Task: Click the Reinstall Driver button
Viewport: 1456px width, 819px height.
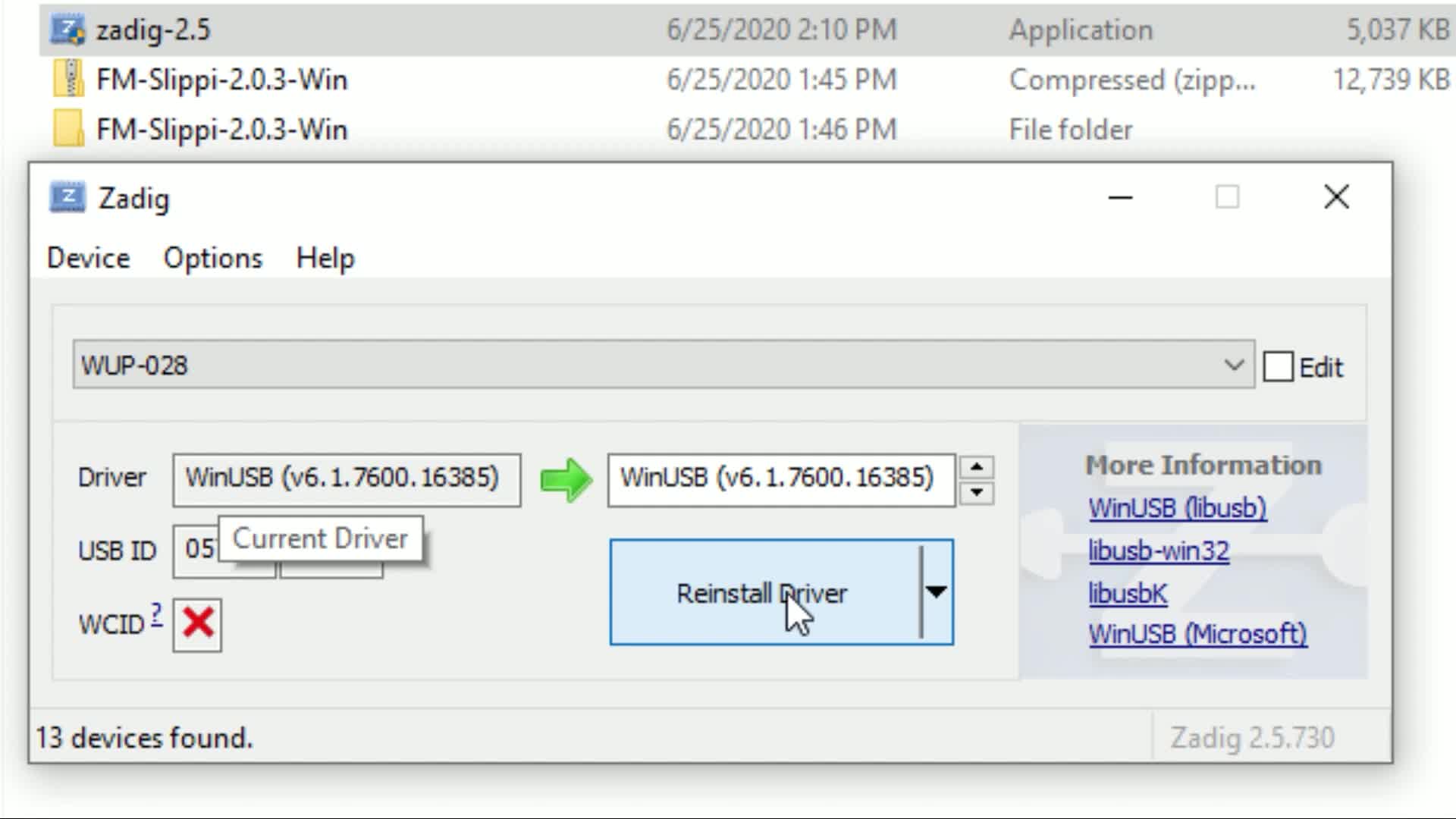Action: [763, 592]
